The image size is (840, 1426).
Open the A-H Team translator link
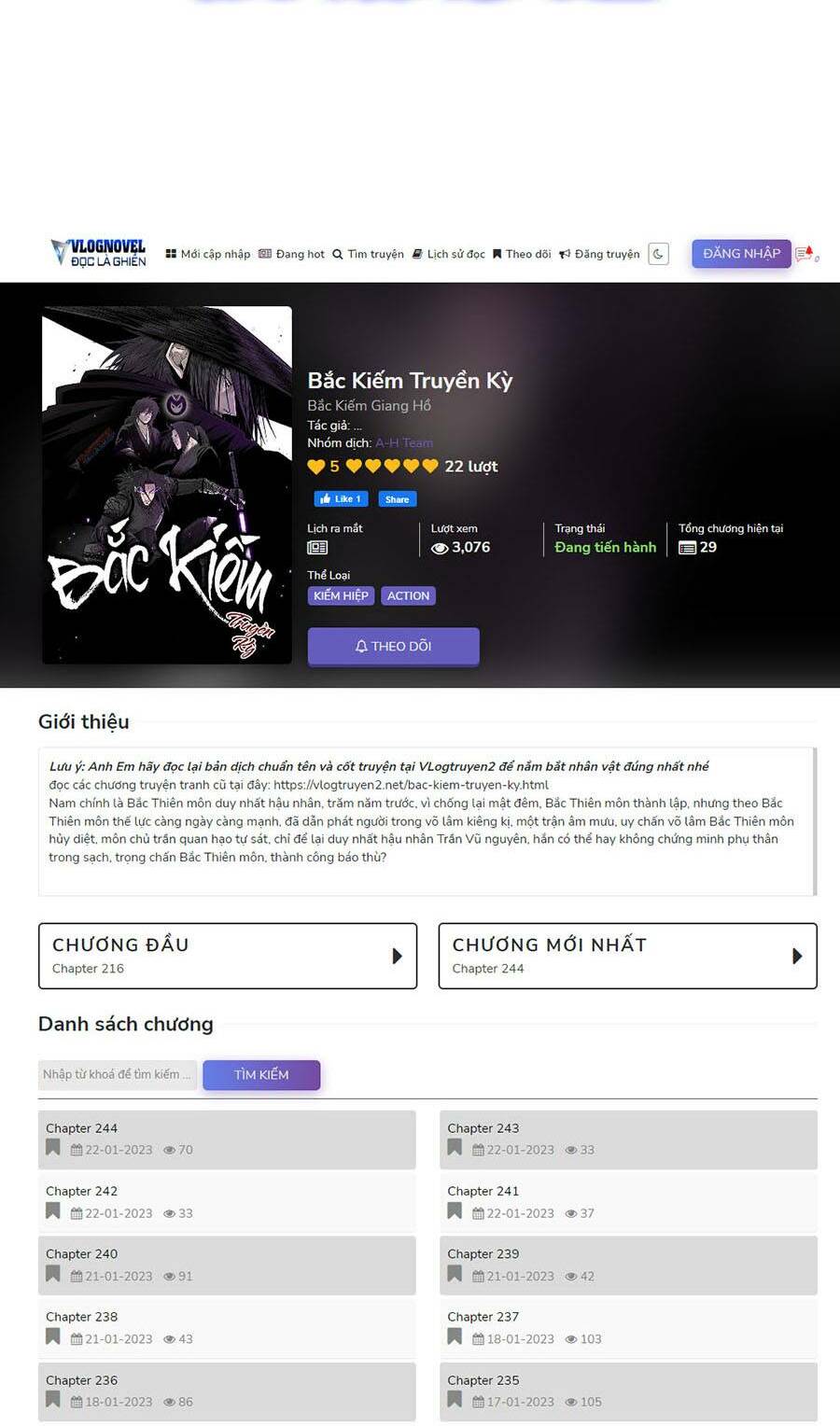pyautogui.click(x=404, y=443)
